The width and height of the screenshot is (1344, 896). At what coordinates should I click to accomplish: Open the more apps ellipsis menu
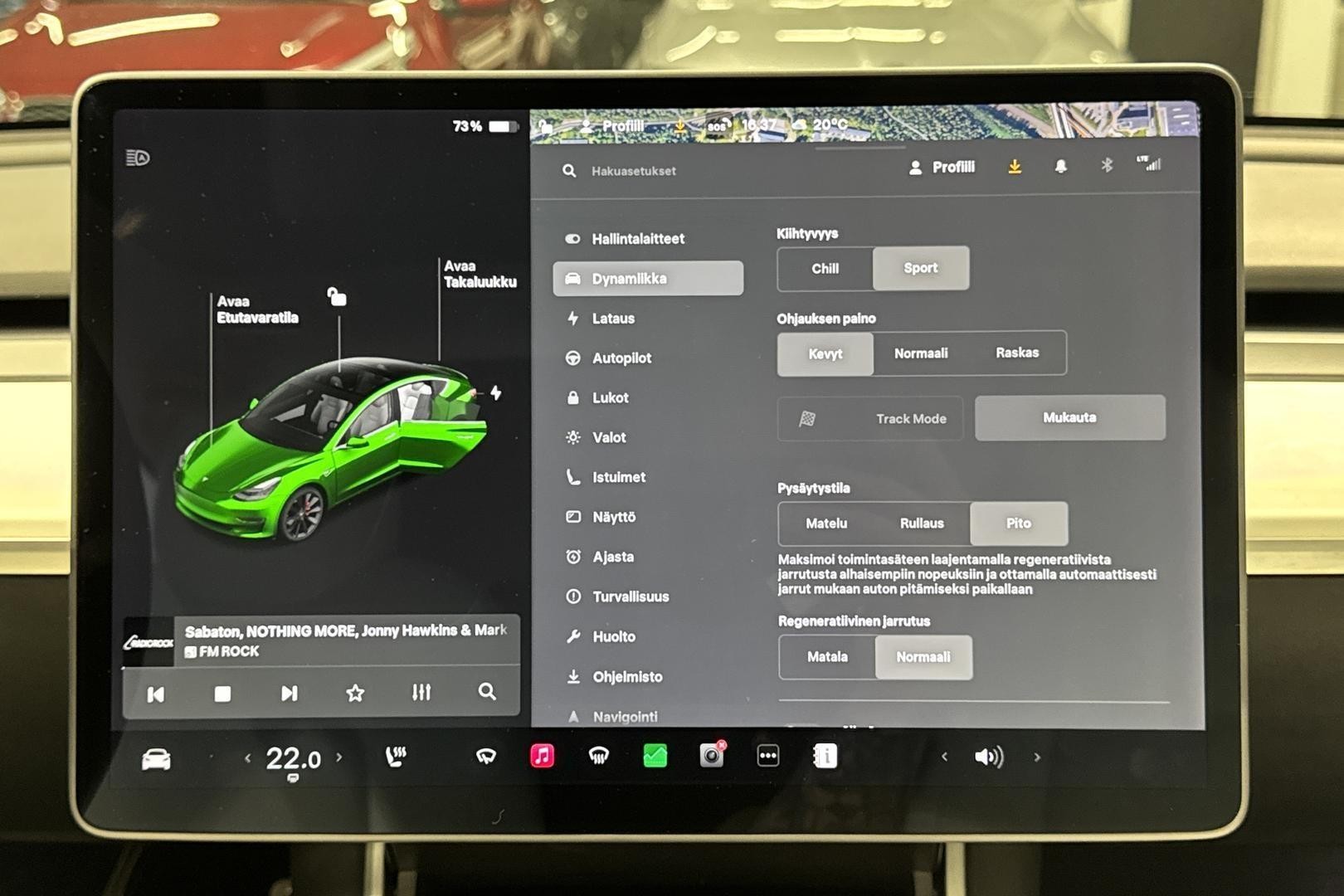767,756
